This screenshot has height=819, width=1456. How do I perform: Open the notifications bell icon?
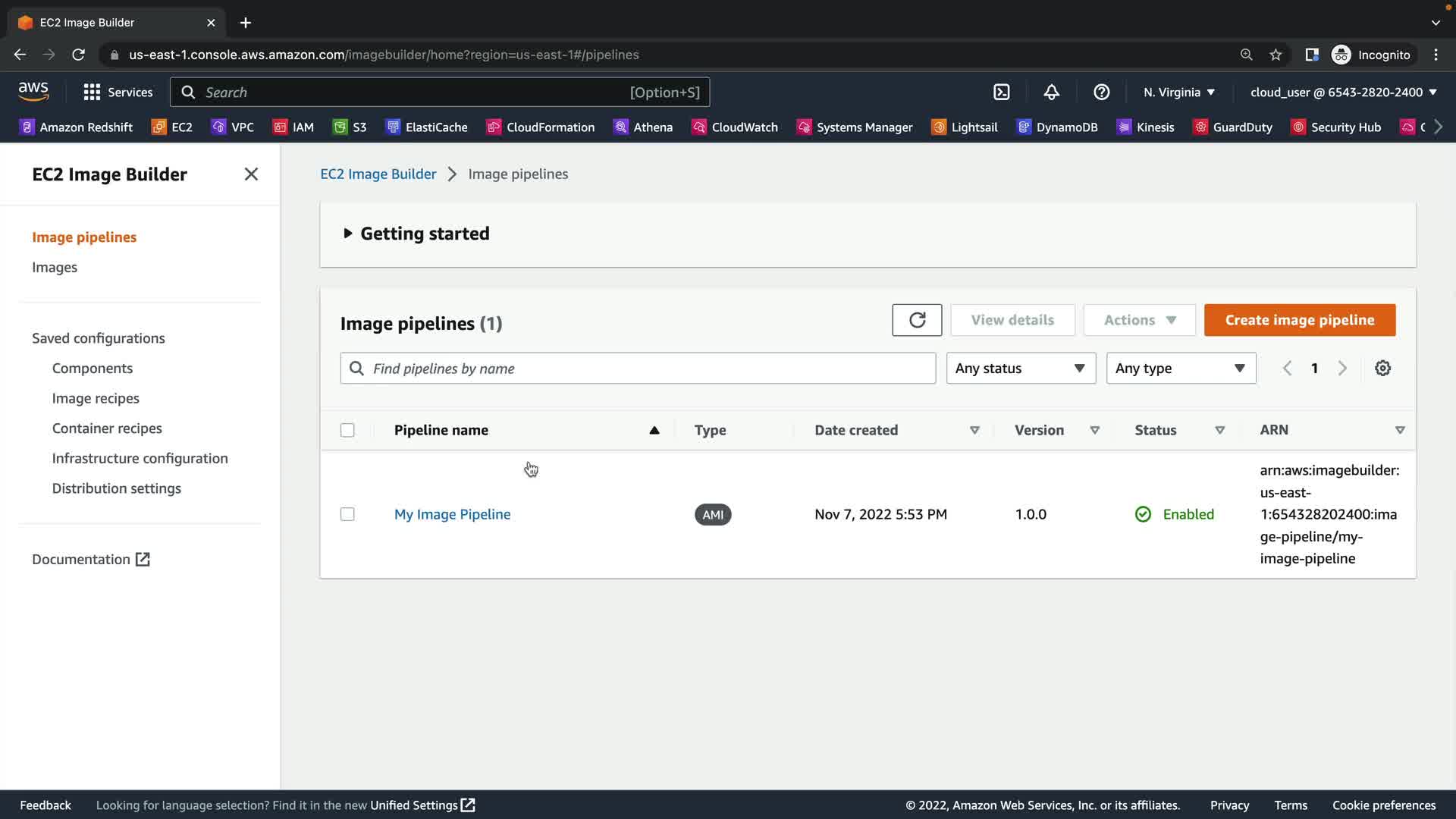pos(1051,93)
